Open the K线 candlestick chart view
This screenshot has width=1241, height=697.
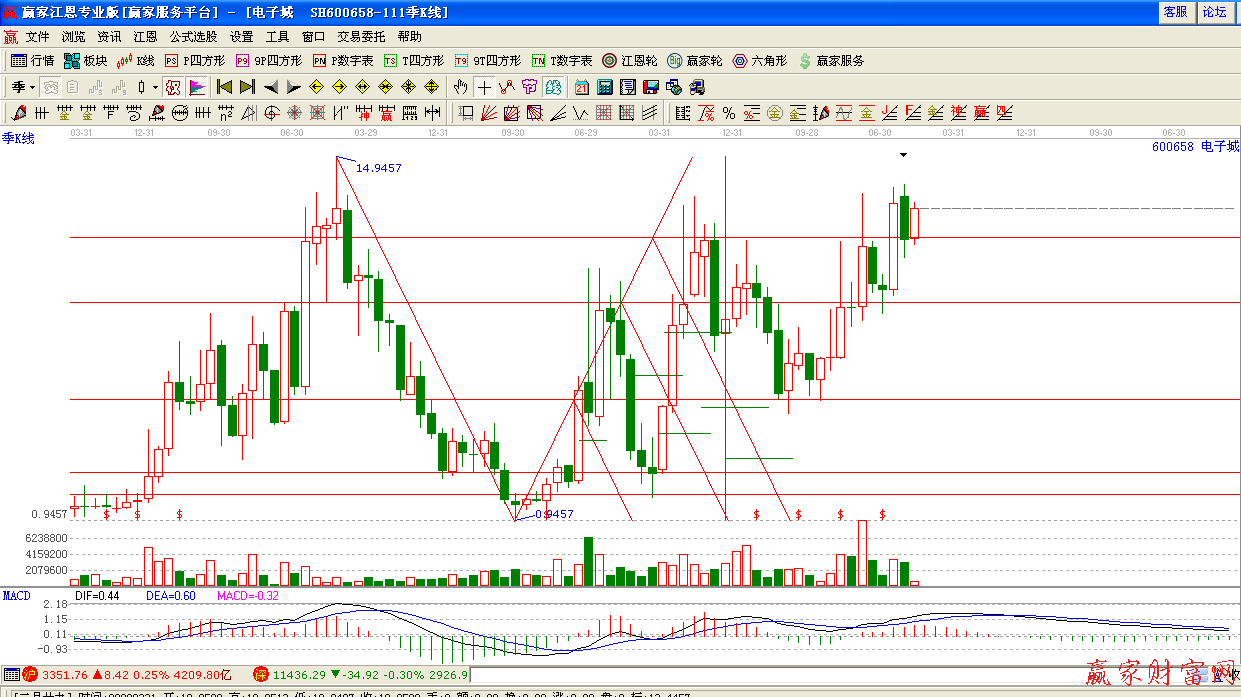tap(135, 61)
